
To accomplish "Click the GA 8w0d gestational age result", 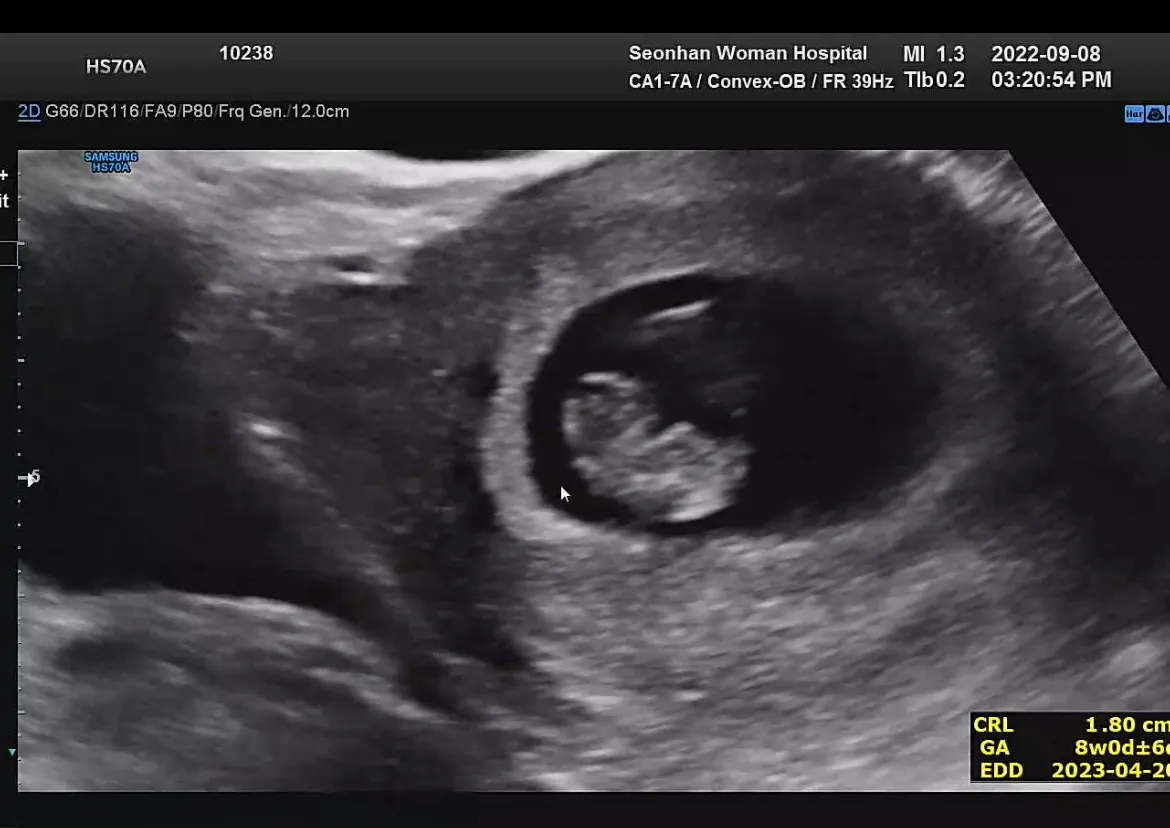I will click(x=1121, y=747).
